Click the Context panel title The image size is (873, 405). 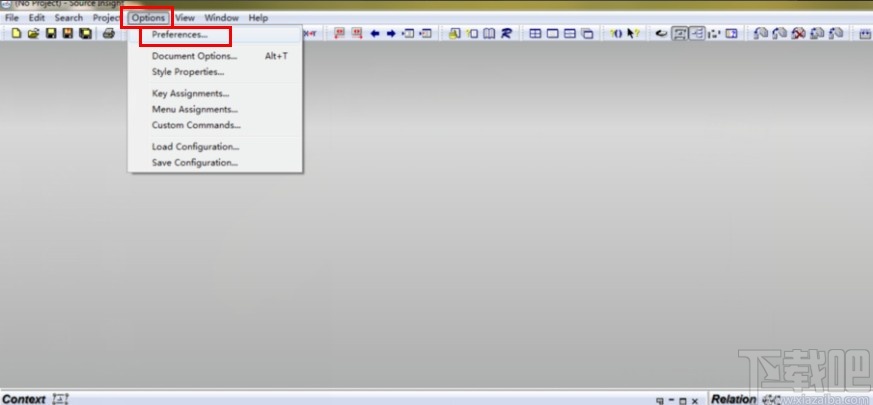[24, 399]
